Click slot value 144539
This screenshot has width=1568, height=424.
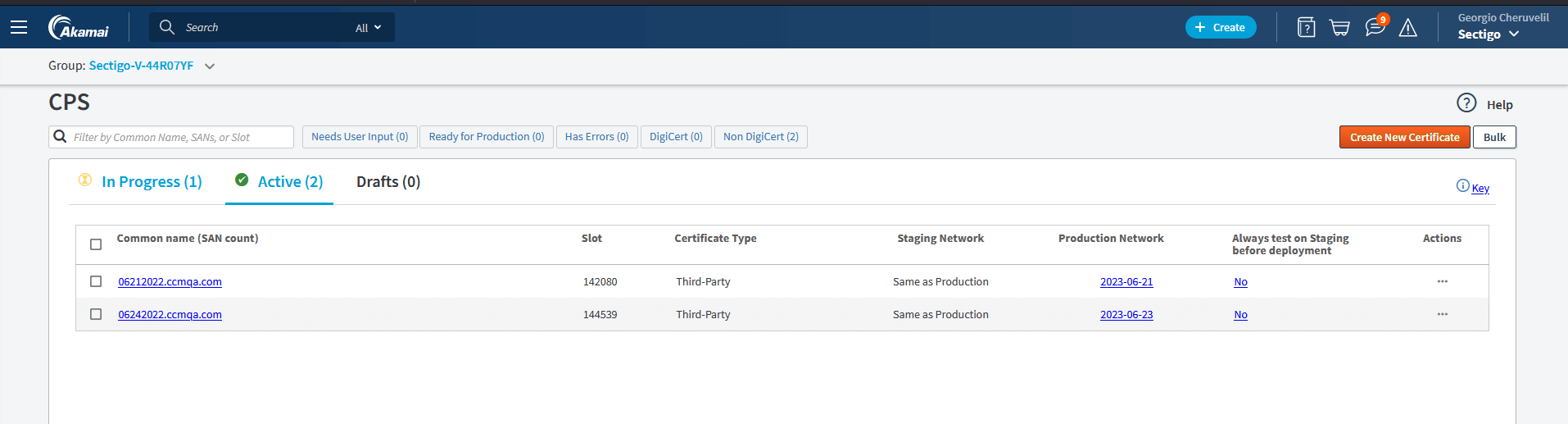(600, 315)
